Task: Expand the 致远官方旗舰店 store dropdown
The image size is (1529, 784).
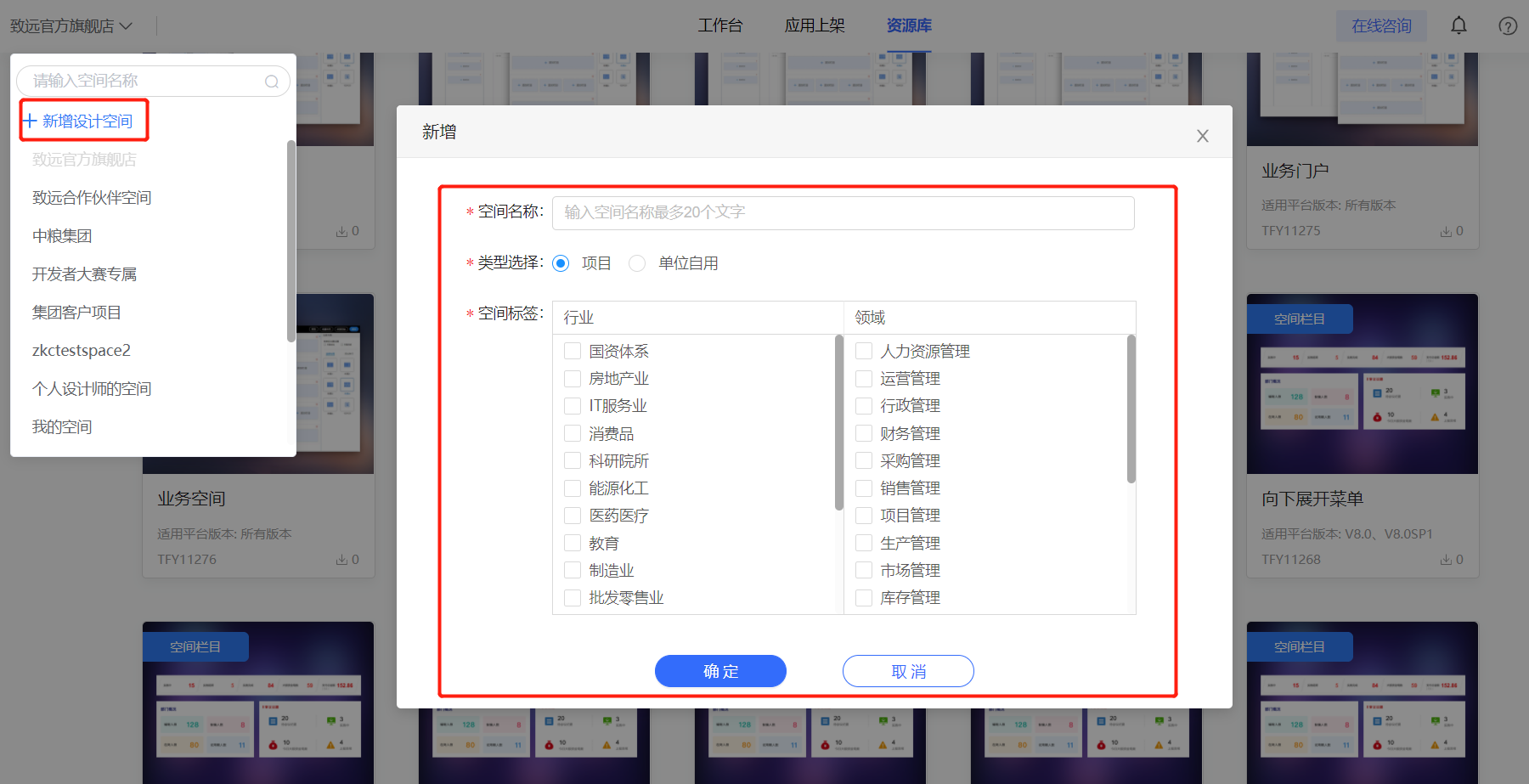Action: pyautogui.click(x=71, y=26)
